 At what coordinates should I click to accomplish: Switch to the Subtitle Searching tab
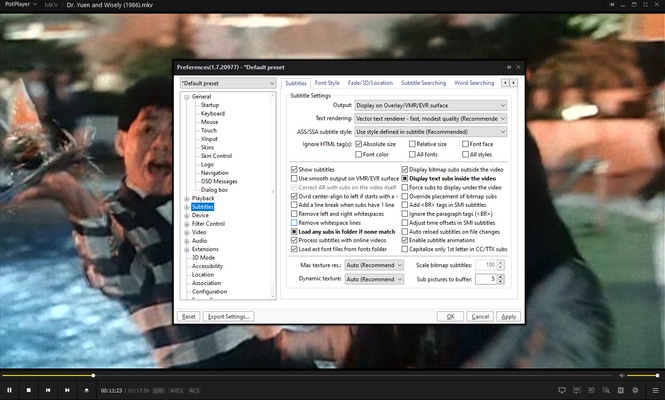(423, 83)
